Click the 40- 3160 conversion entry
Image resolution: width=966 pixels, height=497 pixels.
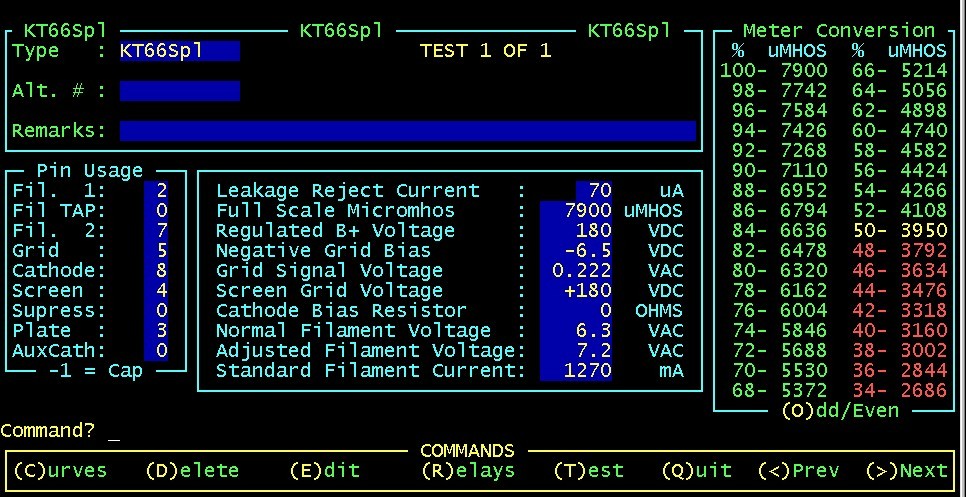900,330
